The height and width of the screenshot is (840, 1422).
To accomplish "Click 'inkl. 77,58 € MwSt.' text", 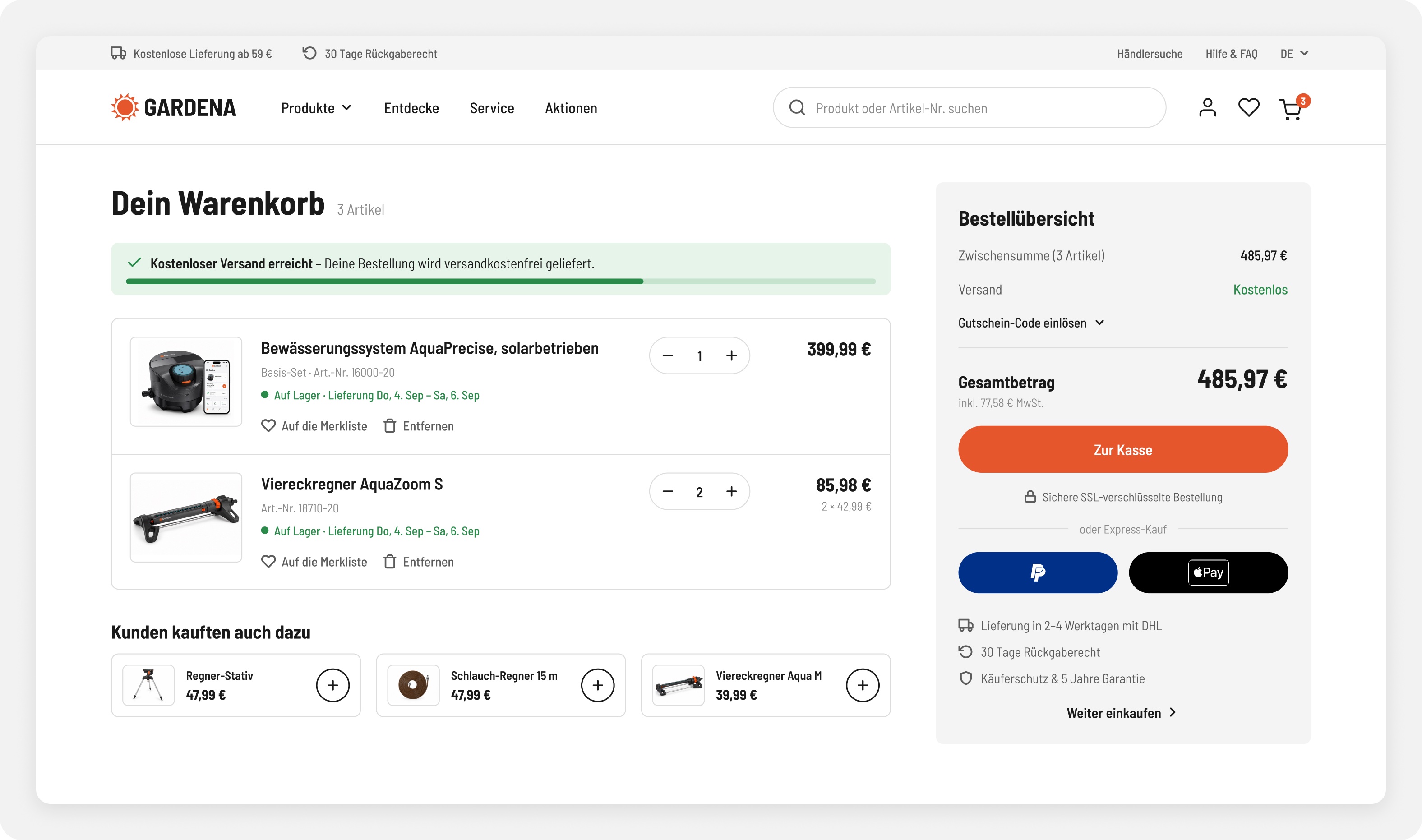I will [1001, 403].
